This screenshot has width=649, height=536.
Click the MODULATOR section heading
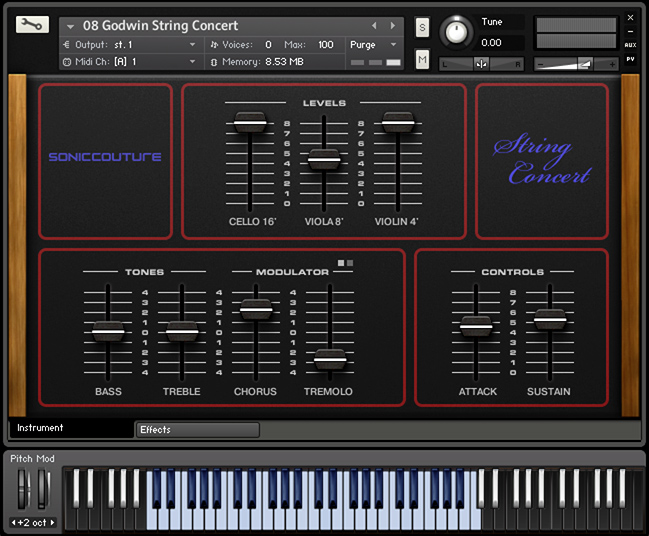pos(292,272)
